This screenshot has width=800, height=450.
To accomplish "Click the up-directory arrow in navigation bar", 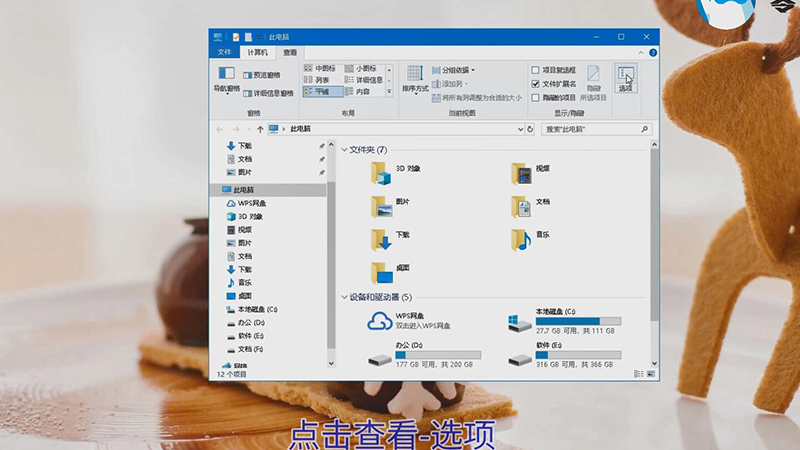I will pyautogui.click(x=260, y=129).
